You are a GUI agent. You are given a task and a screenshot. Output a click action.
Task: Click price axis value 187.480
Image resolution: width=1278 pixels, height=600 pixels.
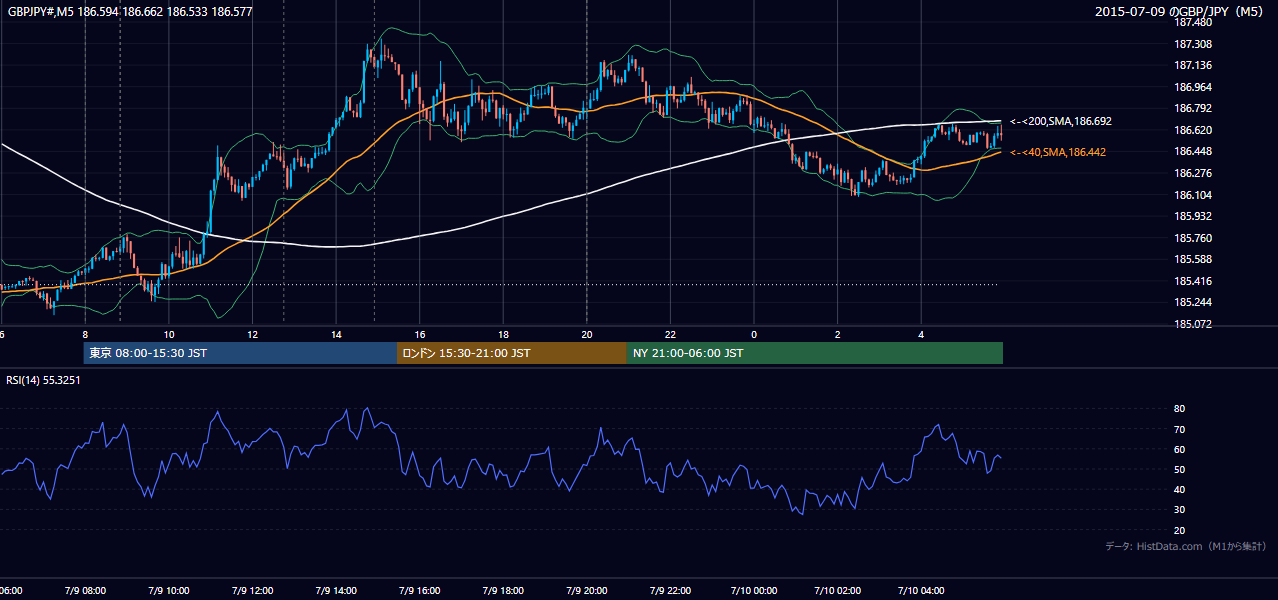pyautogui.click(x=1192, y=23)
